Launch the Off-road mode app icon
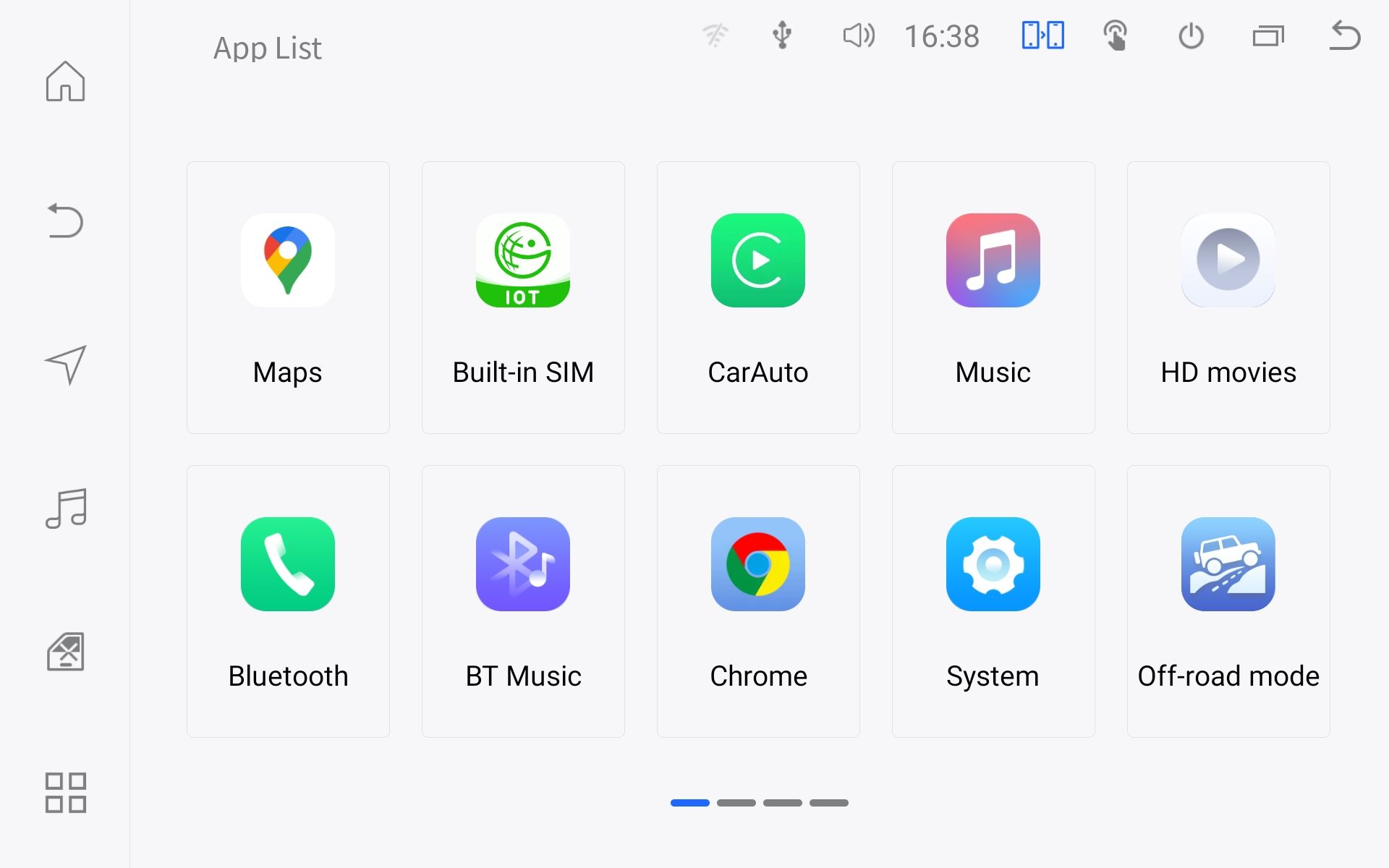1389x868 pixels. pyautogui.click(x=1228, y=564)
